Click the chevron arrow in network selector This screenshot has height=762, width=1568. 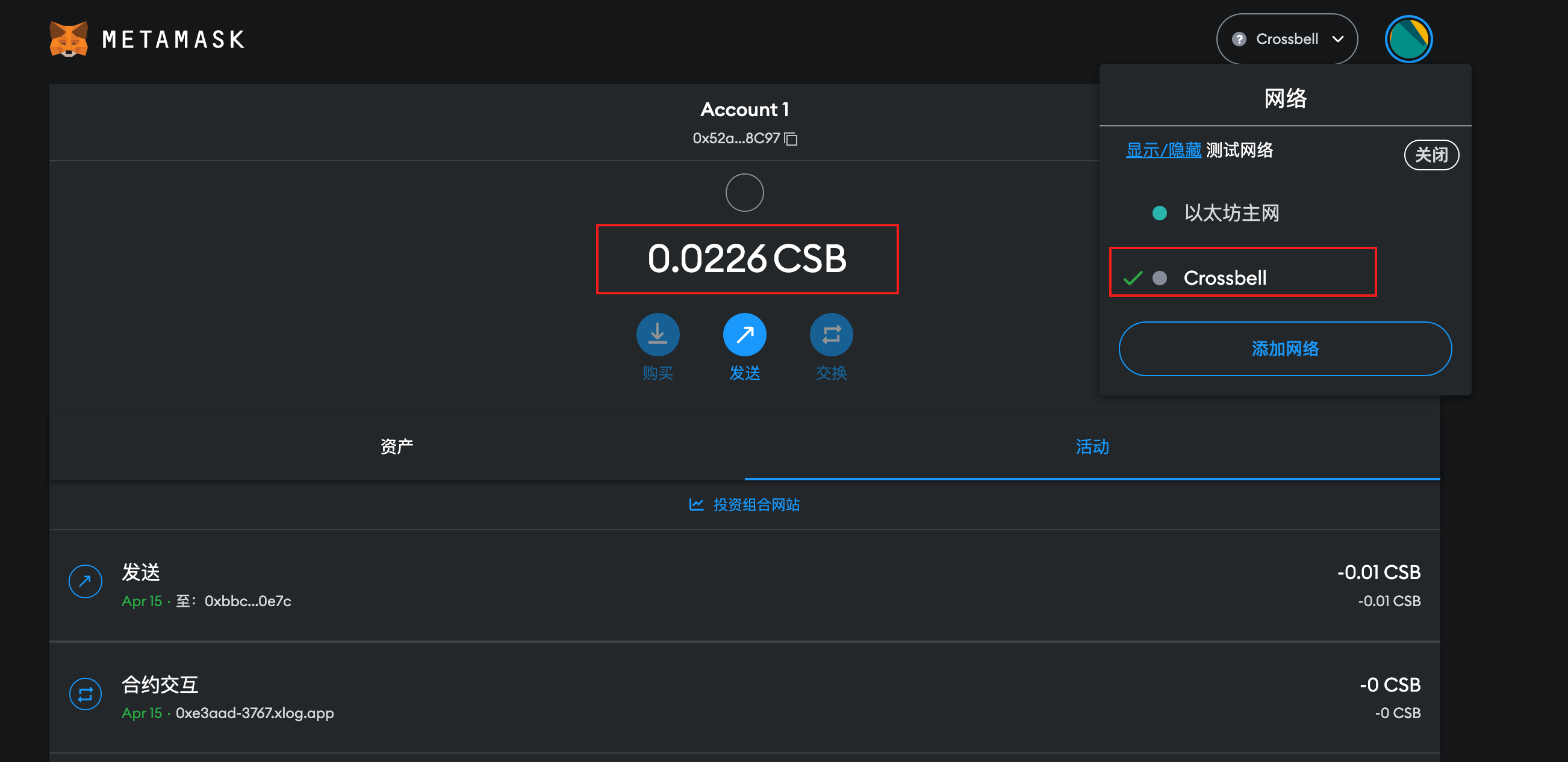coord(1337,40)
